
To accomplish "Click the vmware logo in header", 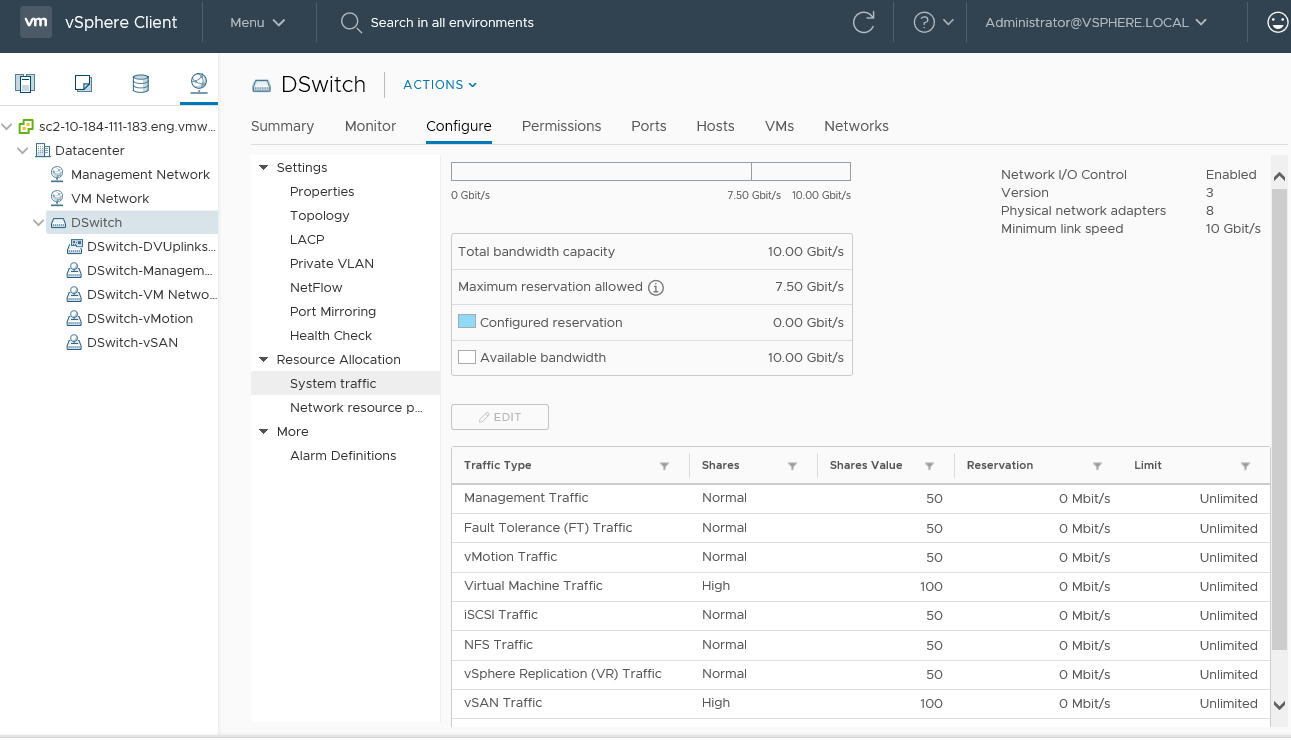I will pyautogui.click(x=36, y=22).
